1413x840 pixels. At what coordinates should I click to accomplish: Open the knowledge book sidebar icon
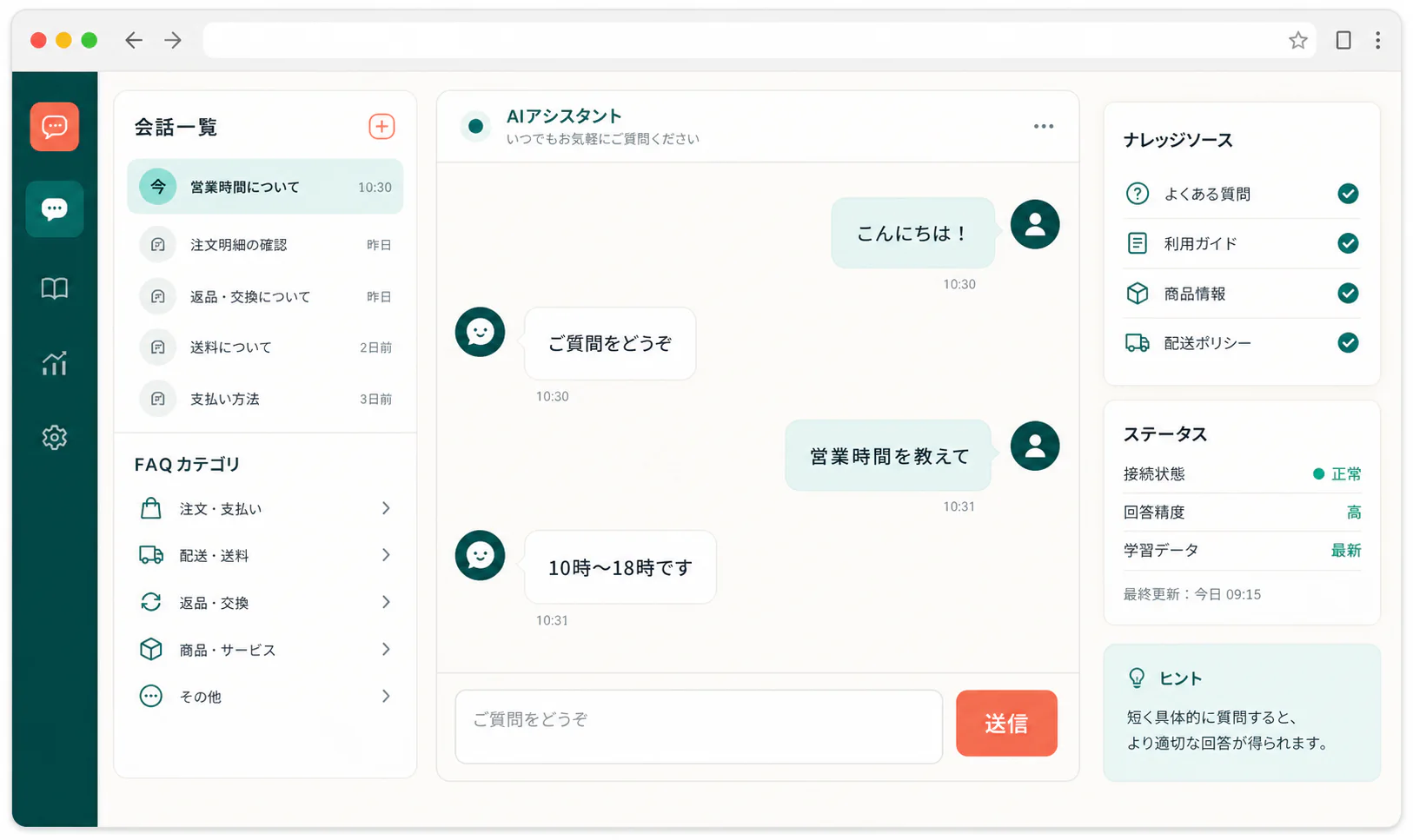[55, 288]
